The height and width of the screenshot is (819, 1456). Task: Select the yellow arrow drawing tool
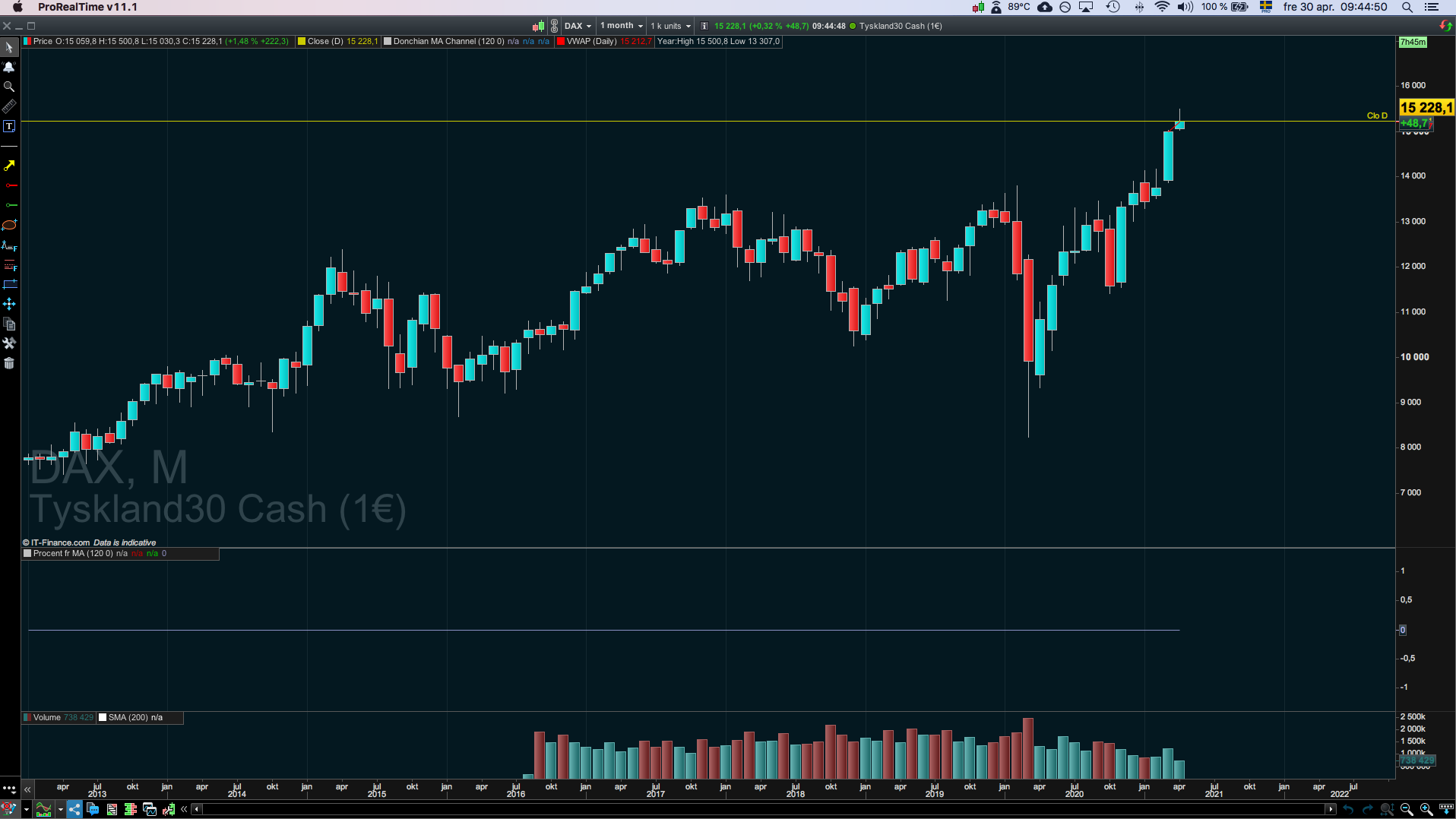9,166
